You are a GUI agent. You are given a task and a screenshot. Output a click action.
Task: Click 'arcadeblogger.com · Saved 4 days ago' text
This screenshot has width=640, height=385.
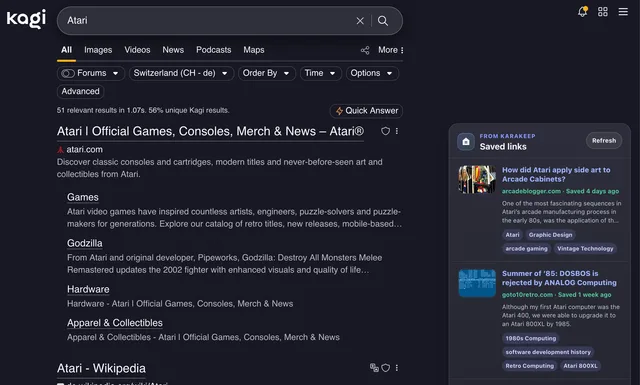560,191
